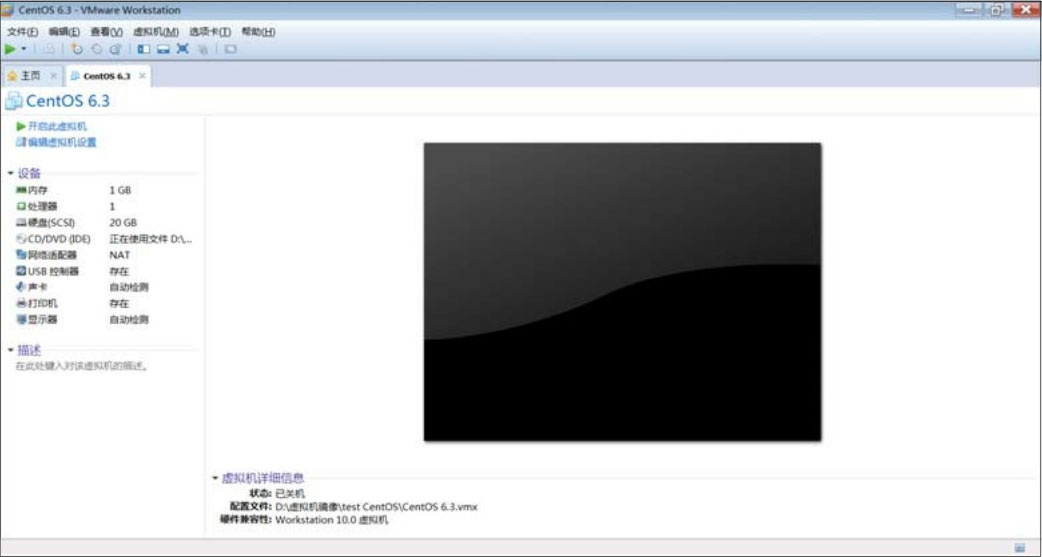Viewport: 1042px width, 557px height.
Task: Restore down the VMware Workstation window
Action: [x=996, y=10]
